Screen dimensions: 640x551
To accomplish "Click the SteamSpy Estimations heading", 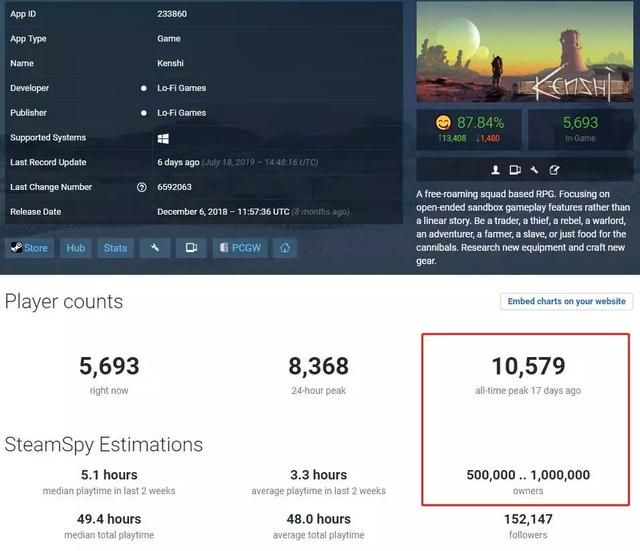I will point(104,444).
